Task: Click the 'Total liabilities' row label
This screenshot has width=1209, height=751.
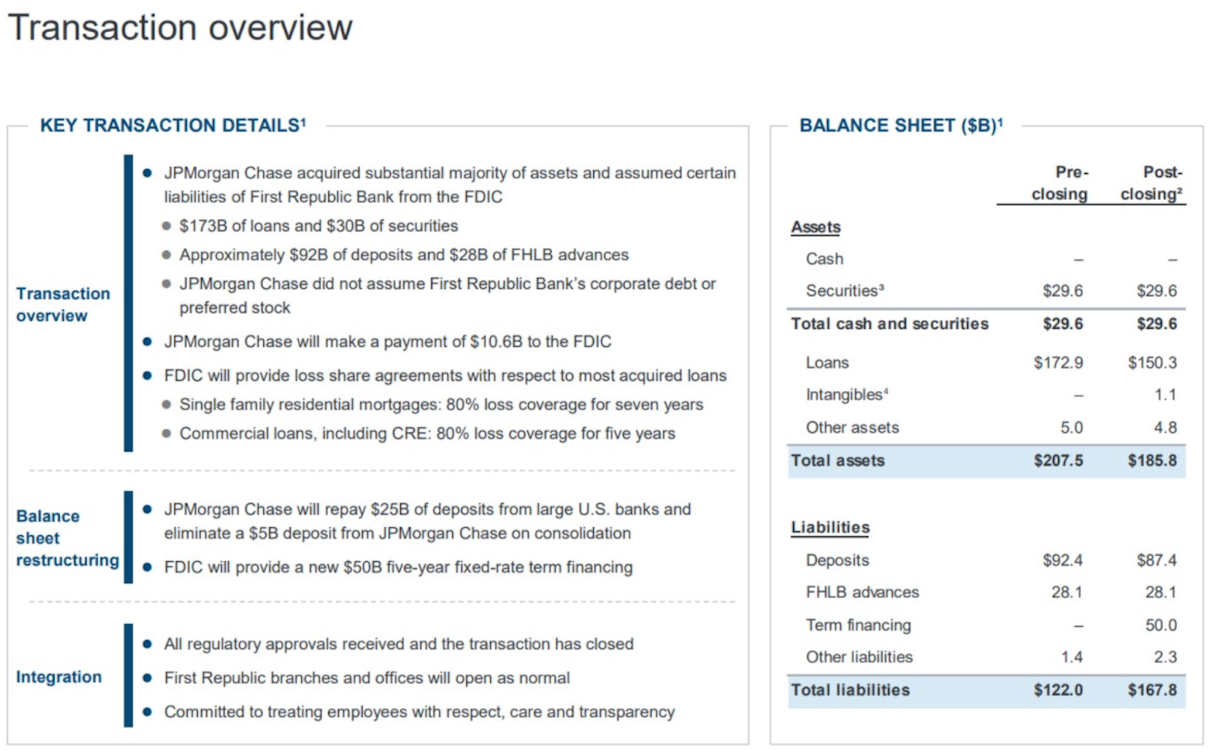Action: (x=850, y=689)
